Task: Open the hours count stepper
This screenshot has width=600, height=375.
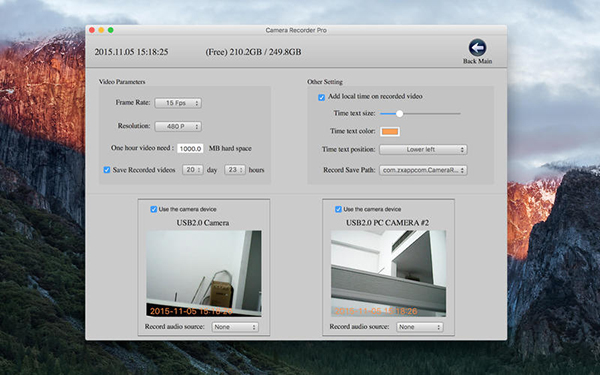Action: (235, 170)
